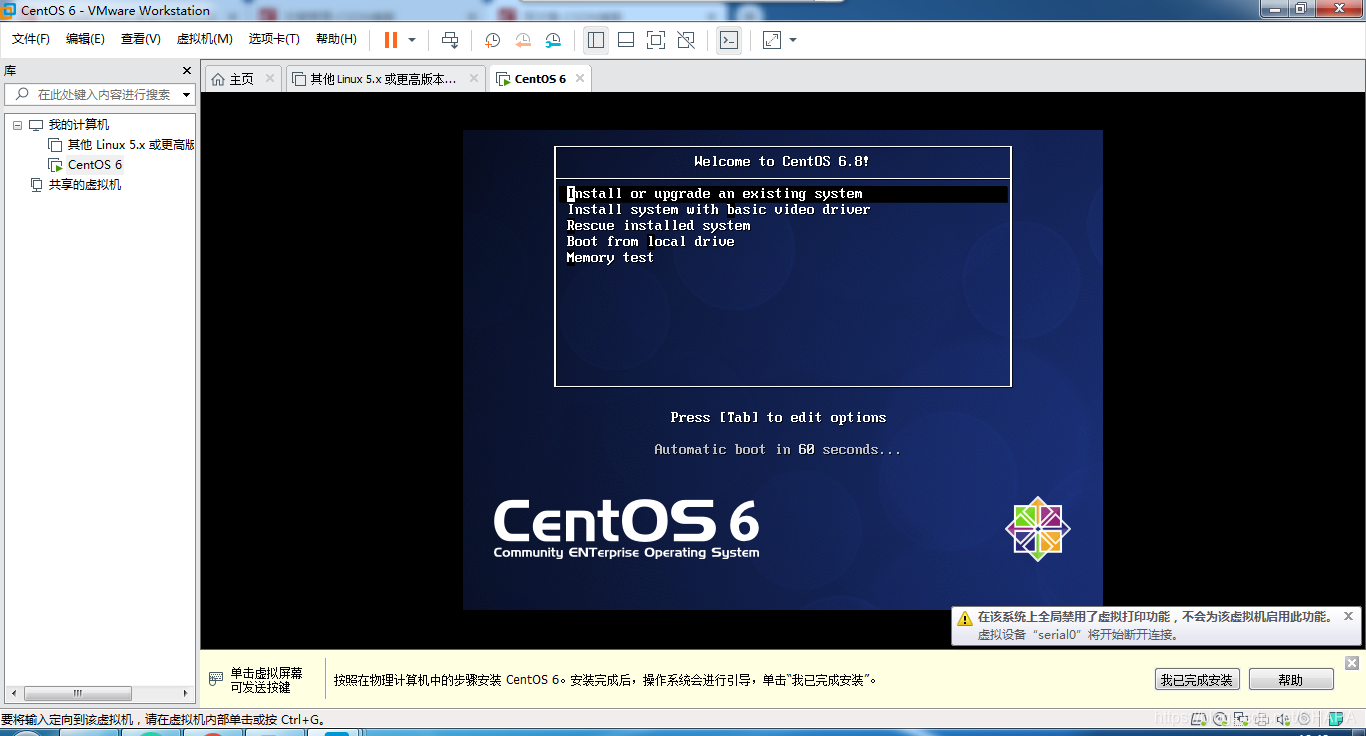Open the stretch display dropdown arrow
The height and width of the screenshot is (736, 1366).
tap(793, 40)
